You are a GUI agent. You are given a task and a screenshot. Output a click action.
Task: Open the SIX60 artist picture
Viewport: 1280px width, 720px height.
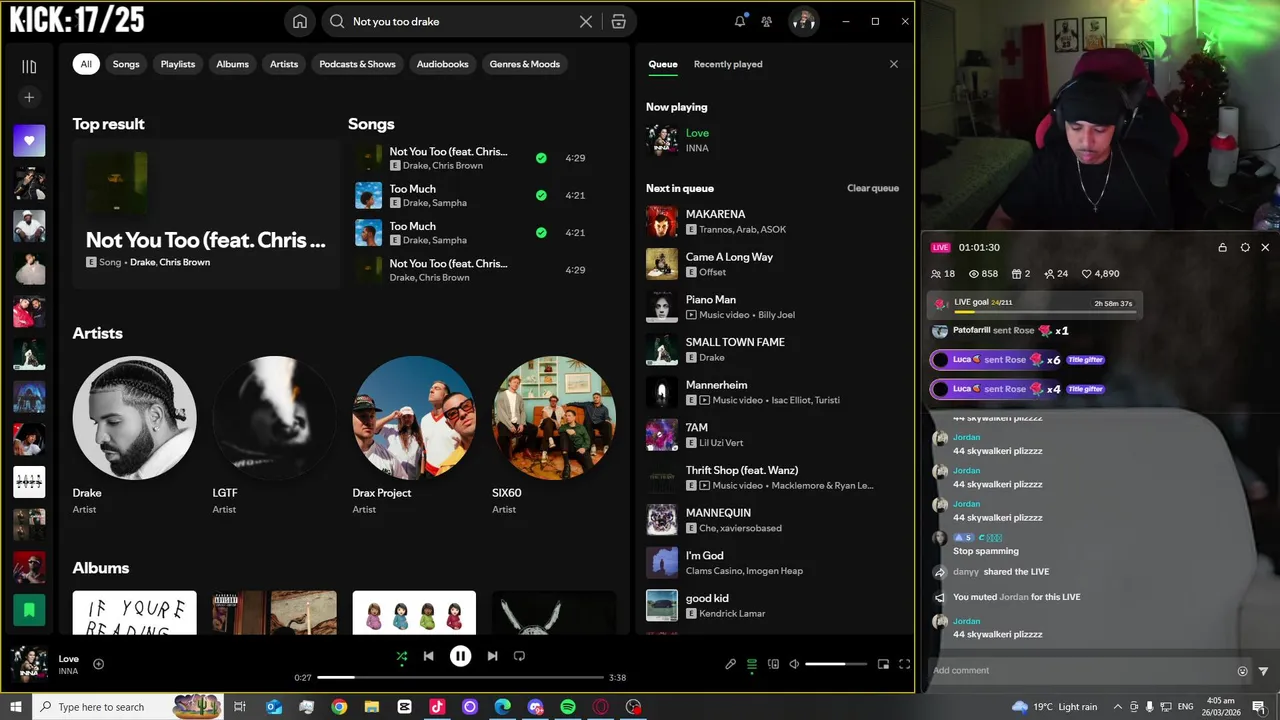tap(554, 418)
